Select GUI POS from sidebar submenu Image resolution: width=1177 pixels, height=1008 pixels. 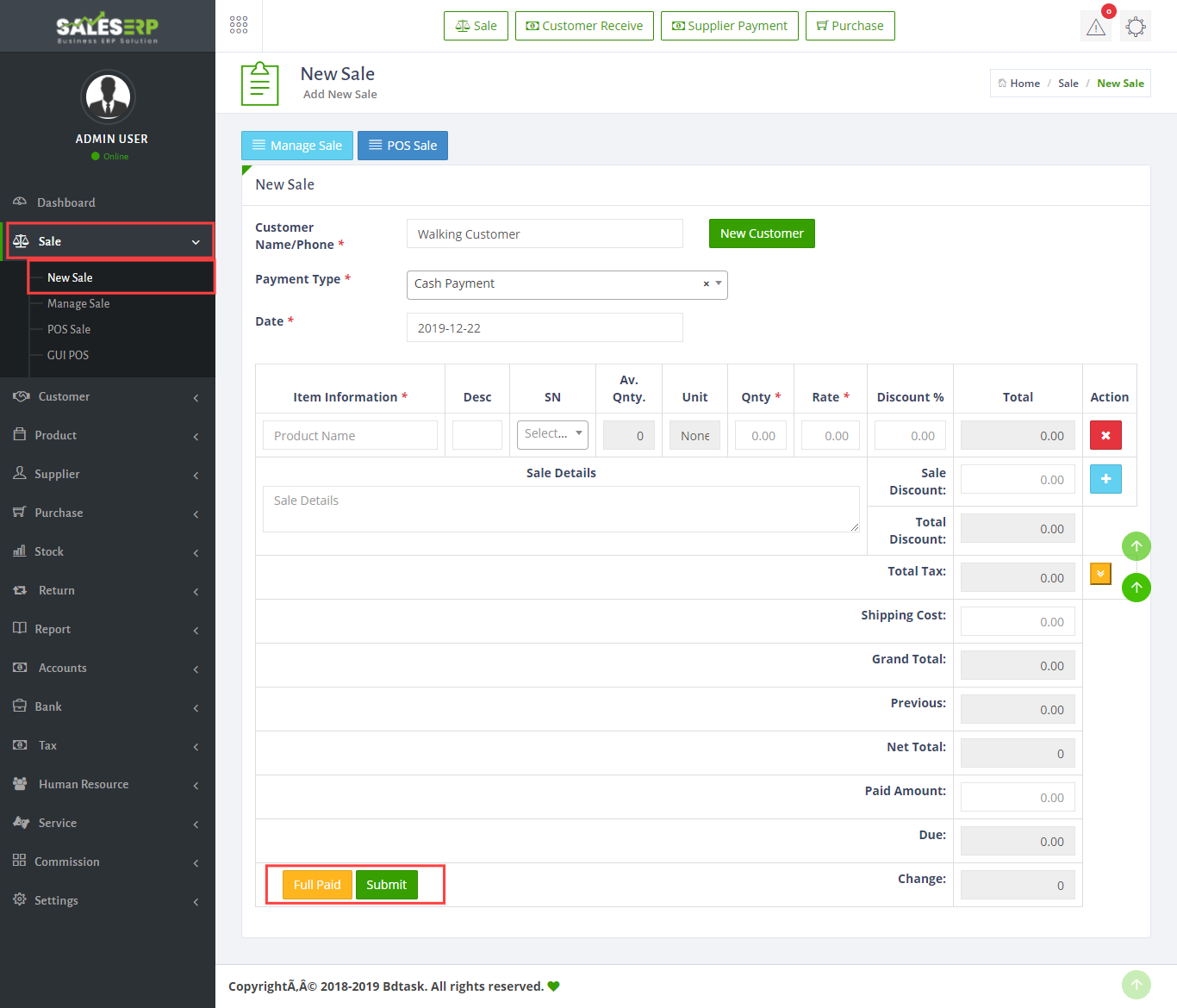68,355
